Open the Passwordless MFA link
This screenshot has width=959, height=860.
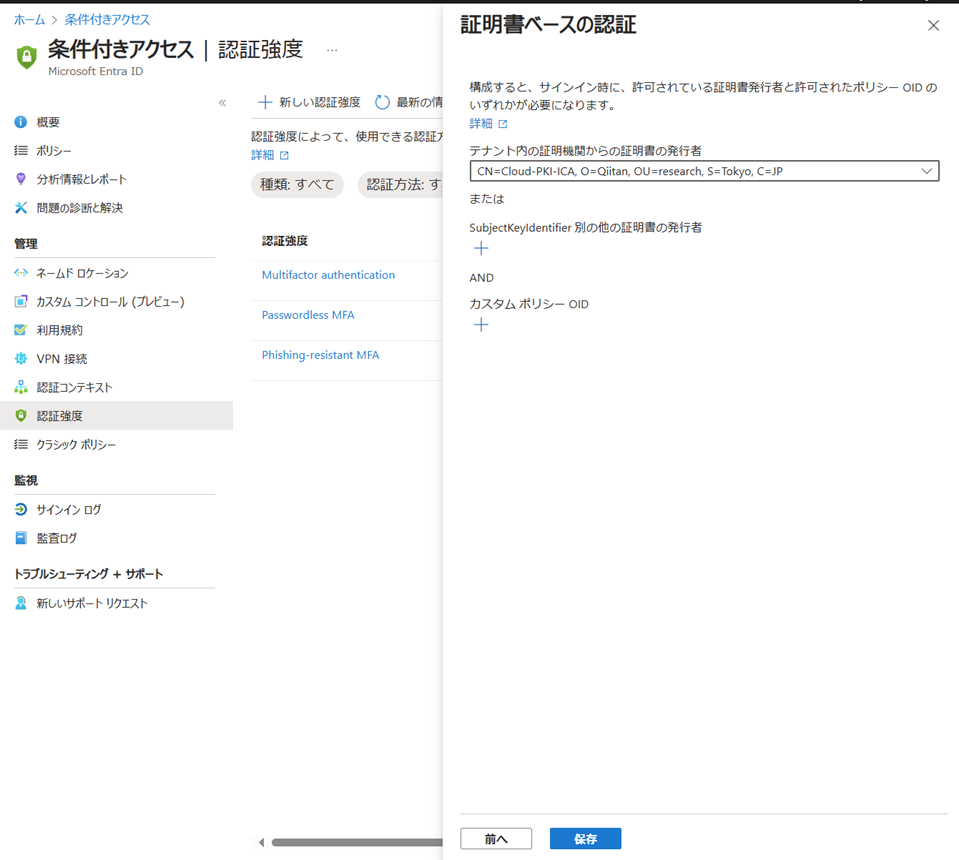(x=308, y=314)
